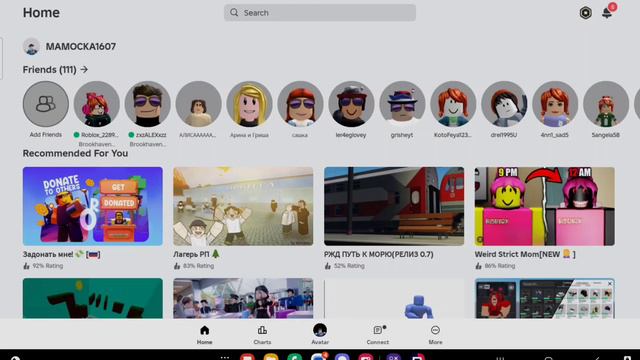Open friend grisheyt avatar
640x360 pixels.
click(402, 104)
